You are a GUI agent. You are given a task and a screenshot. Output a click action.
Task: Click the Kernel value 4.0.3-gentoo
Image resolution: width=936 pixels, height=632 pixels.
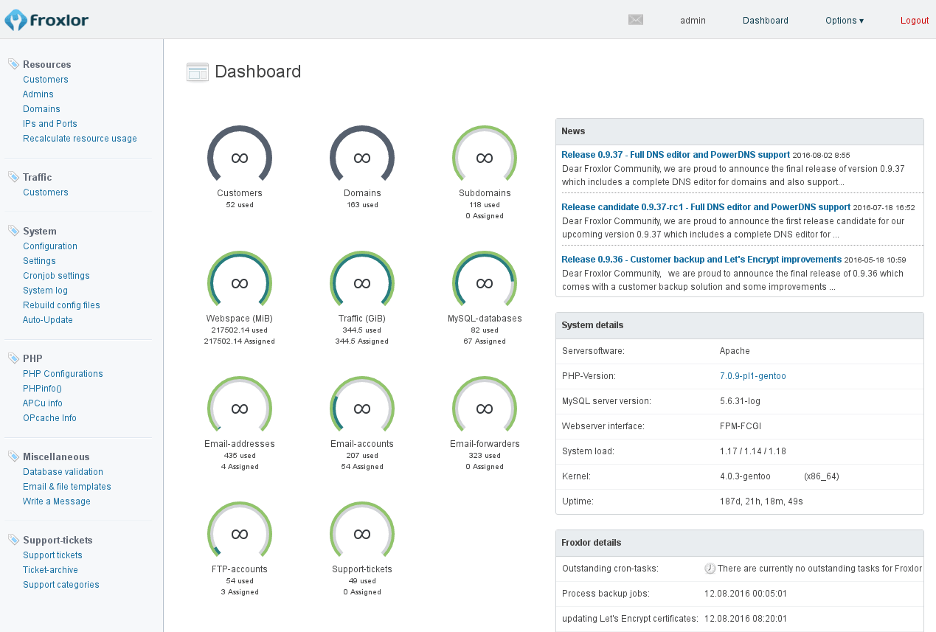745,476
